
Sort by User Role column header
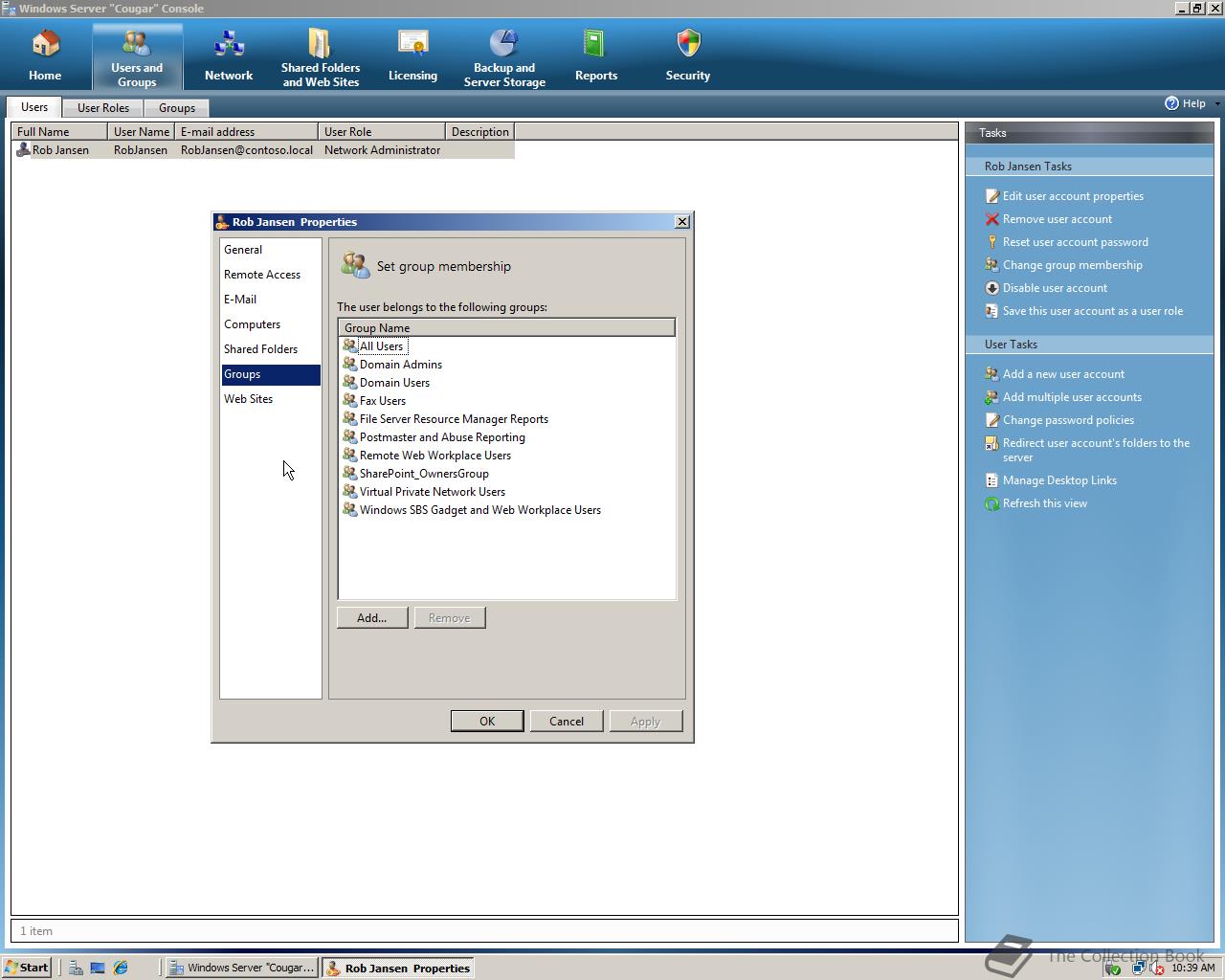(x=382, y=132)
